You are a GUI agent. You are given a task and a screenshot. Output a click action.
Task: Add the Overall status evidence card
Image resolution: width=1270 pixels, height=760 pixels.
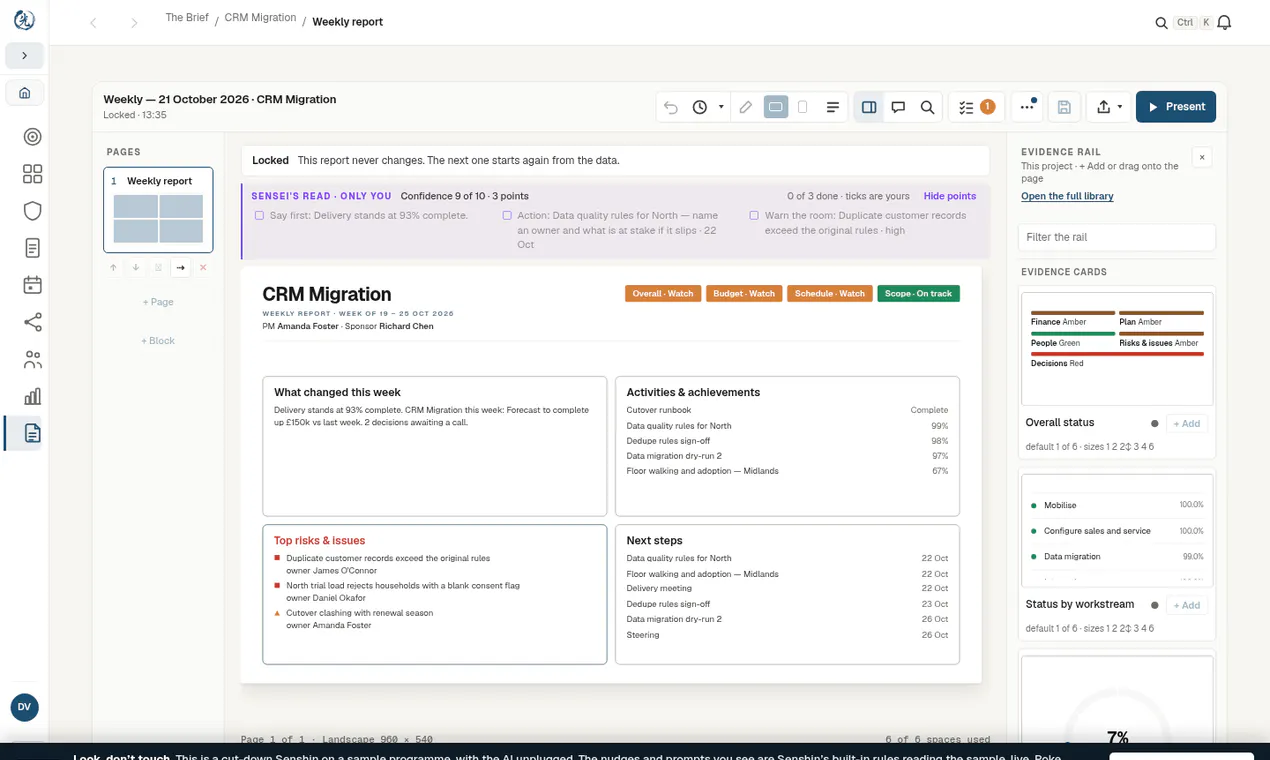1187,424
